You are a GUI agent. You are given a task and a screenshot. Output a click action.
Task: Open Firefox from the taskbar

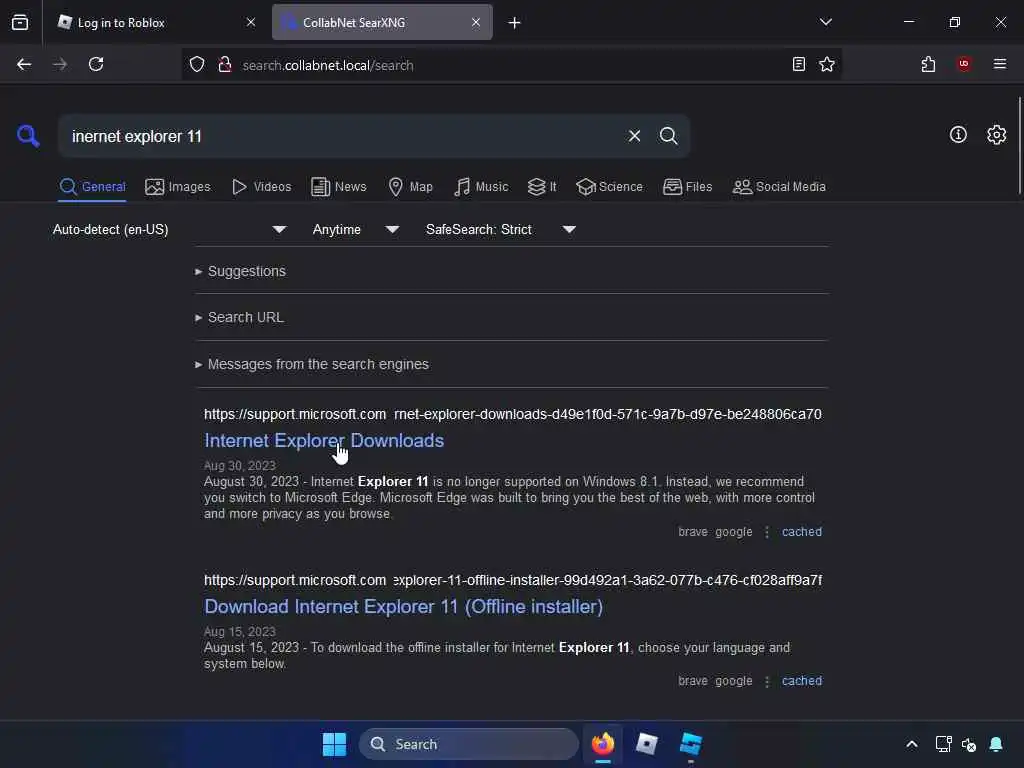pos(603,744)
